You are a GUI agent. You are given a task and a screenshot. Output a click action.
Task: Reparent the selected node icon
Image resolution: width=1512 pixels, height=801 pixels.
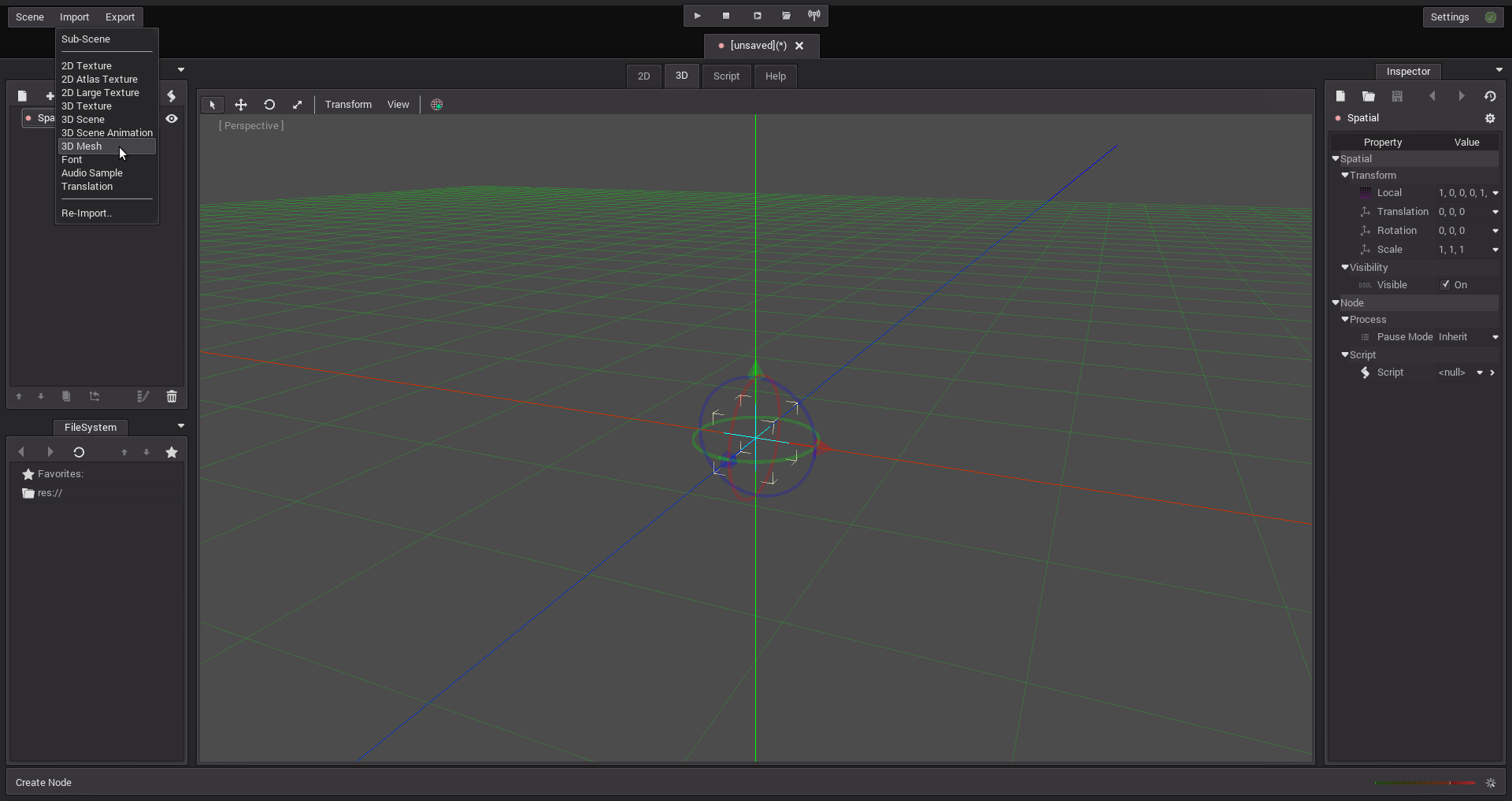coord(94,396)
